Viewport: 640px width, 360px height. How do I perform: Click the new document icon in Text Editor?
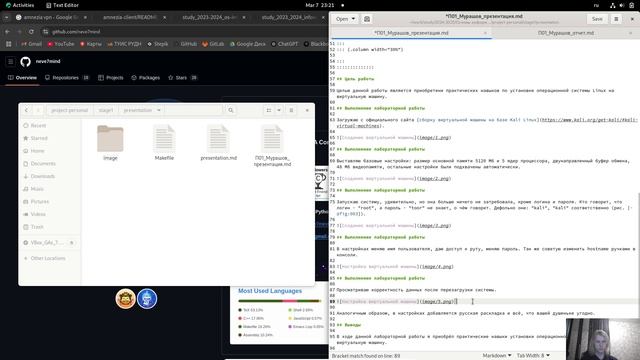click(x=367, y=19)
